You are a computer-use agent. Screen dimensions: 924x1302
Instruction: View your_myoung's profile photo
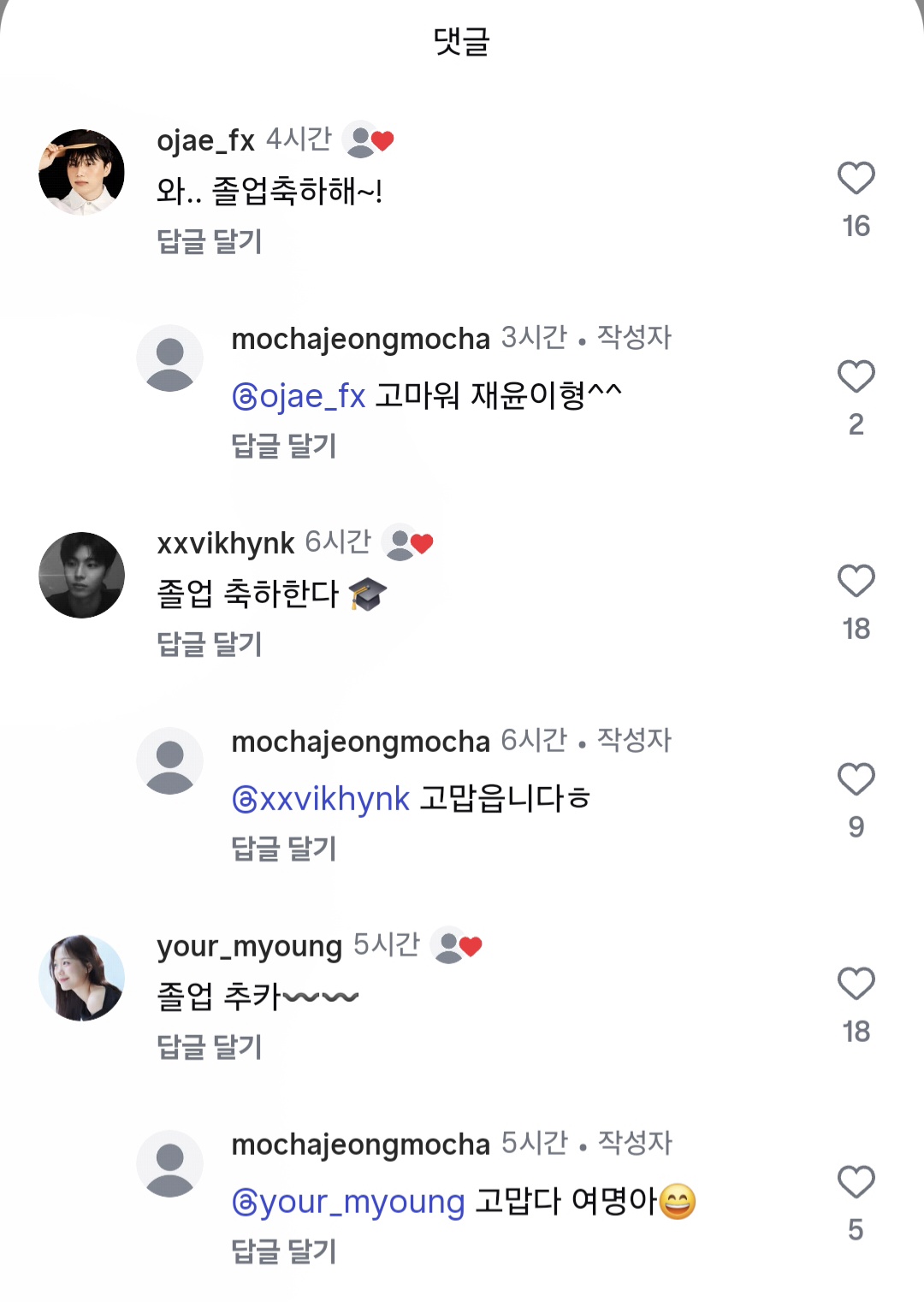click(x=82, y=978)
